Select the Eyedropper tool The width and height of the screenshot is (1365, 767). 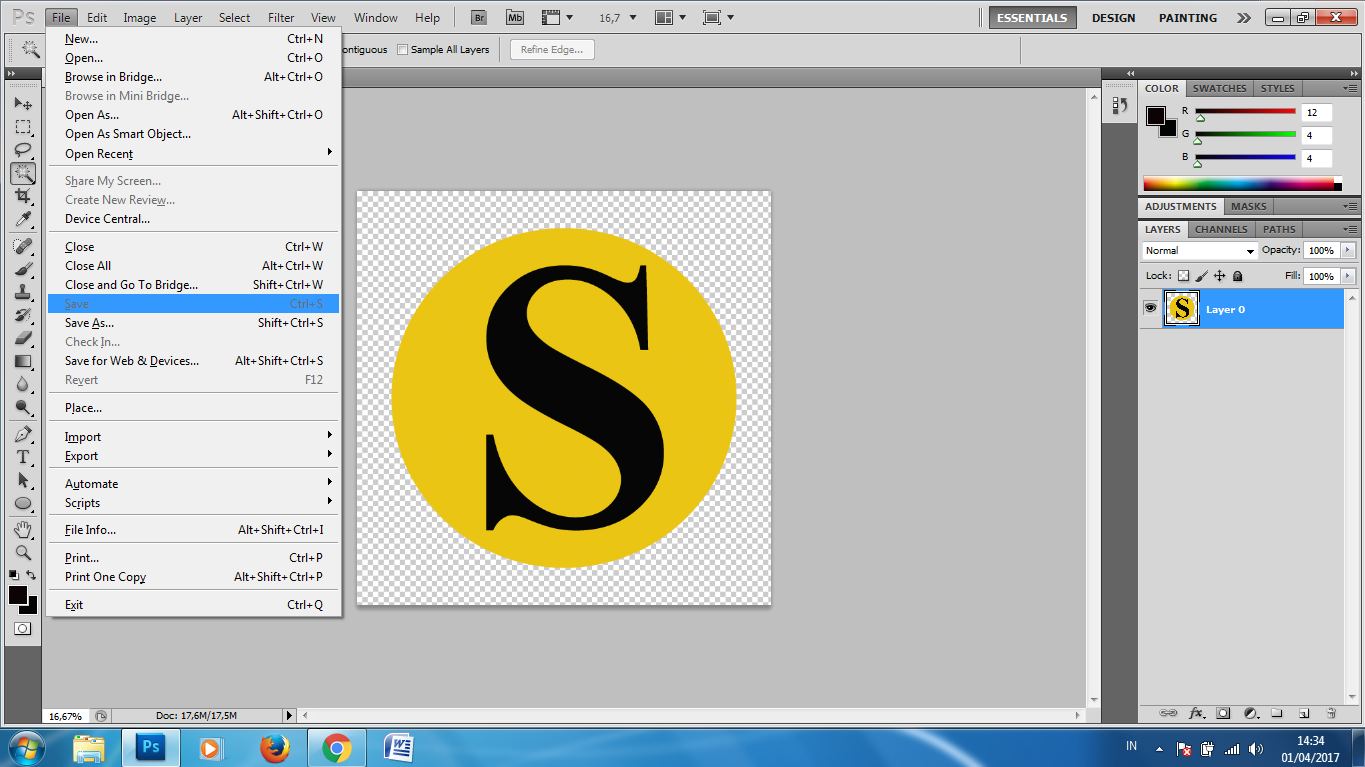23,220
